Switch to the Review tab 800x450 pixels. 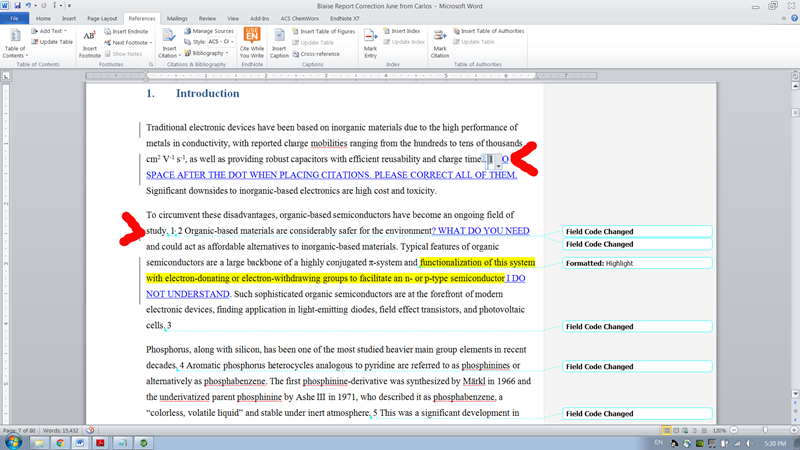point(207,18)
